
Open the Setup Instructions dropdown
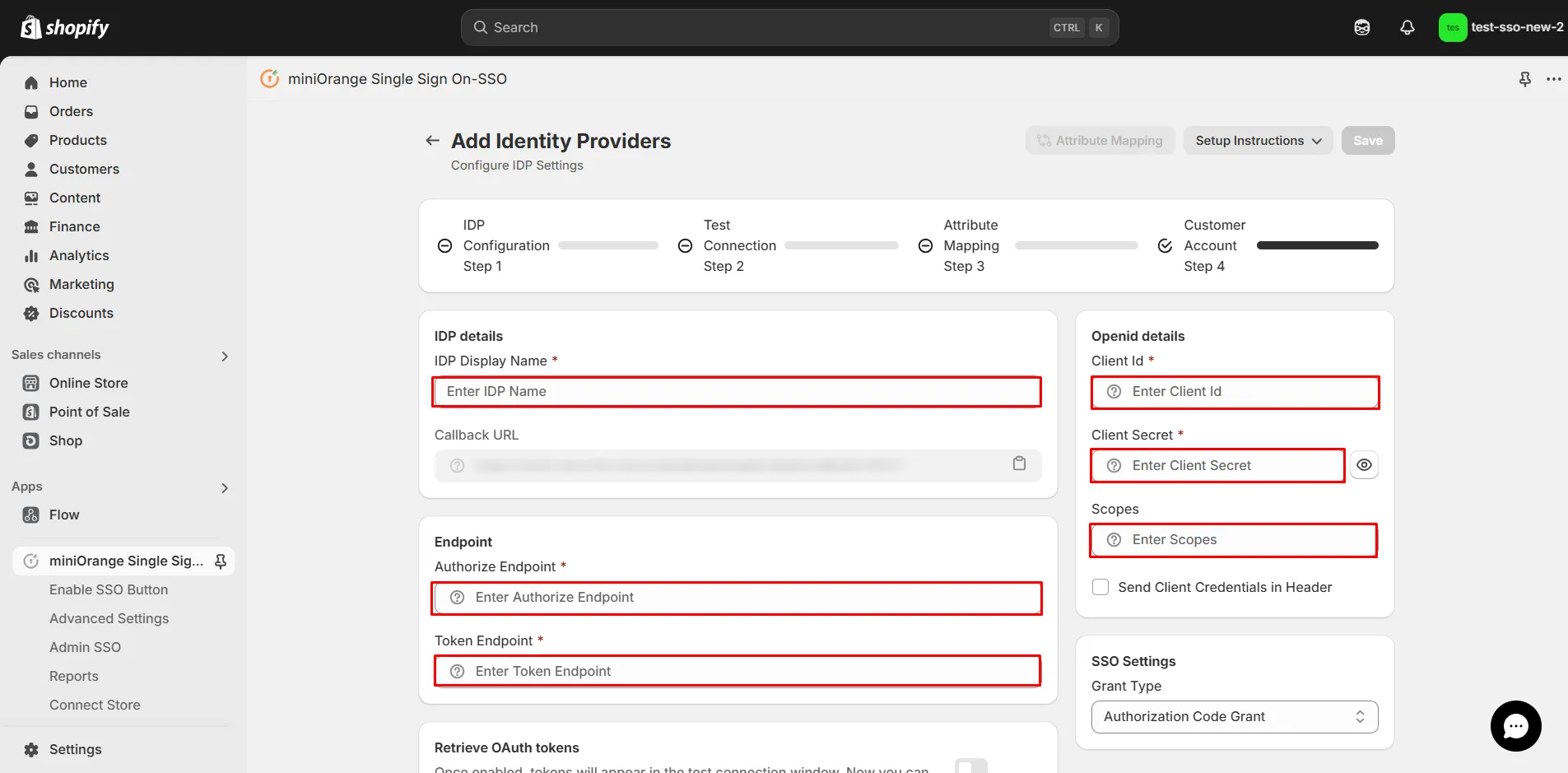[x=1258, y=140]
